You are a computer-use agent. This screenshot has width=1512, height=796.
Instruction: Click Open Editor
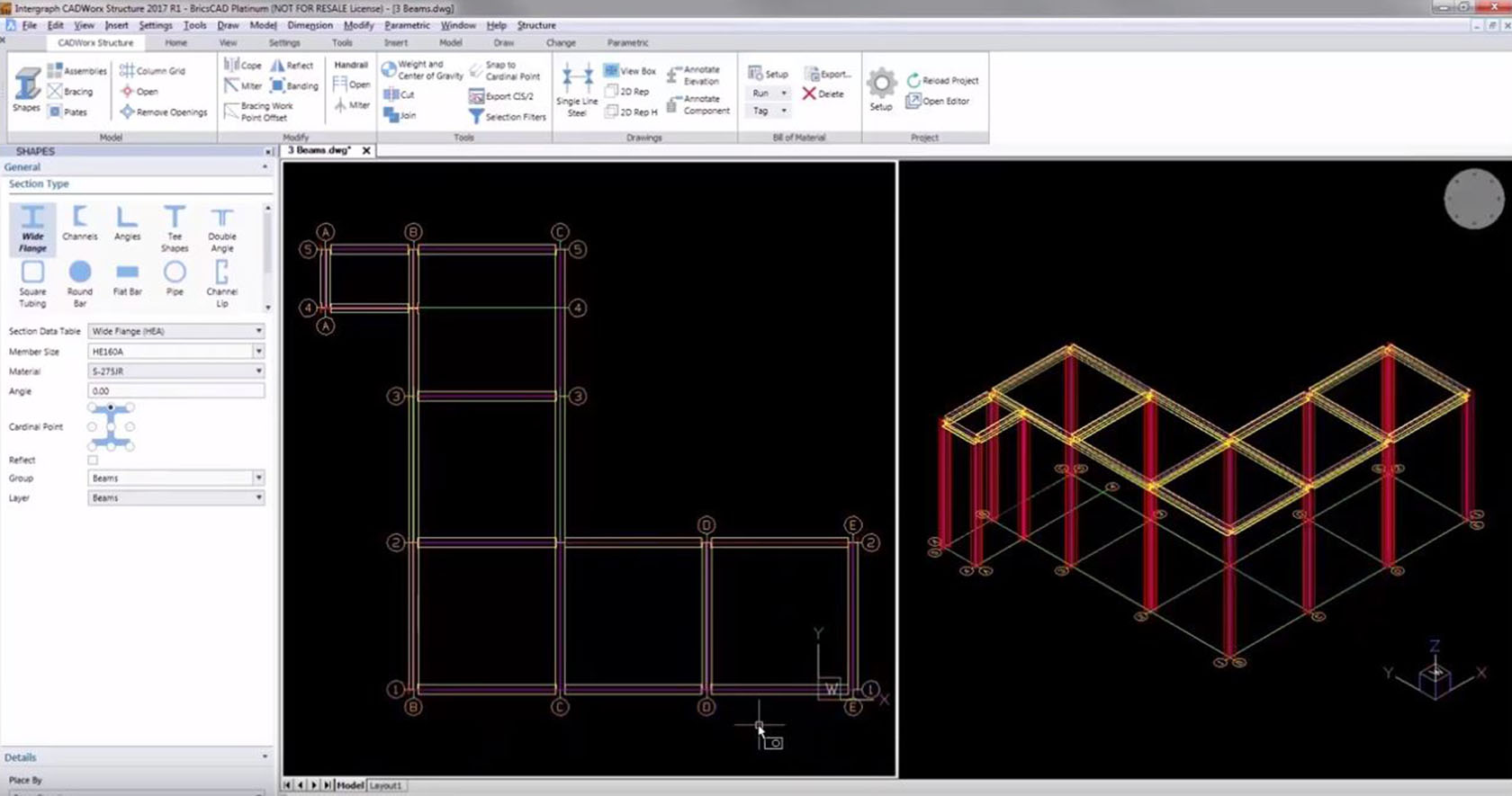[x=937, y=101]
